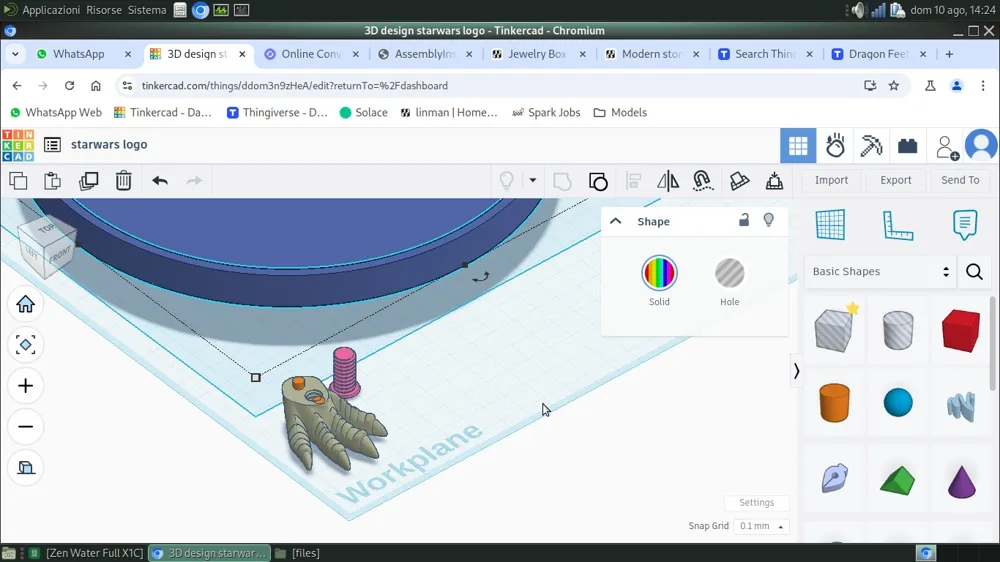The image size is (1000, 562).
Task: Invite people with the add-user icon
Action: (x=946, y=147)
